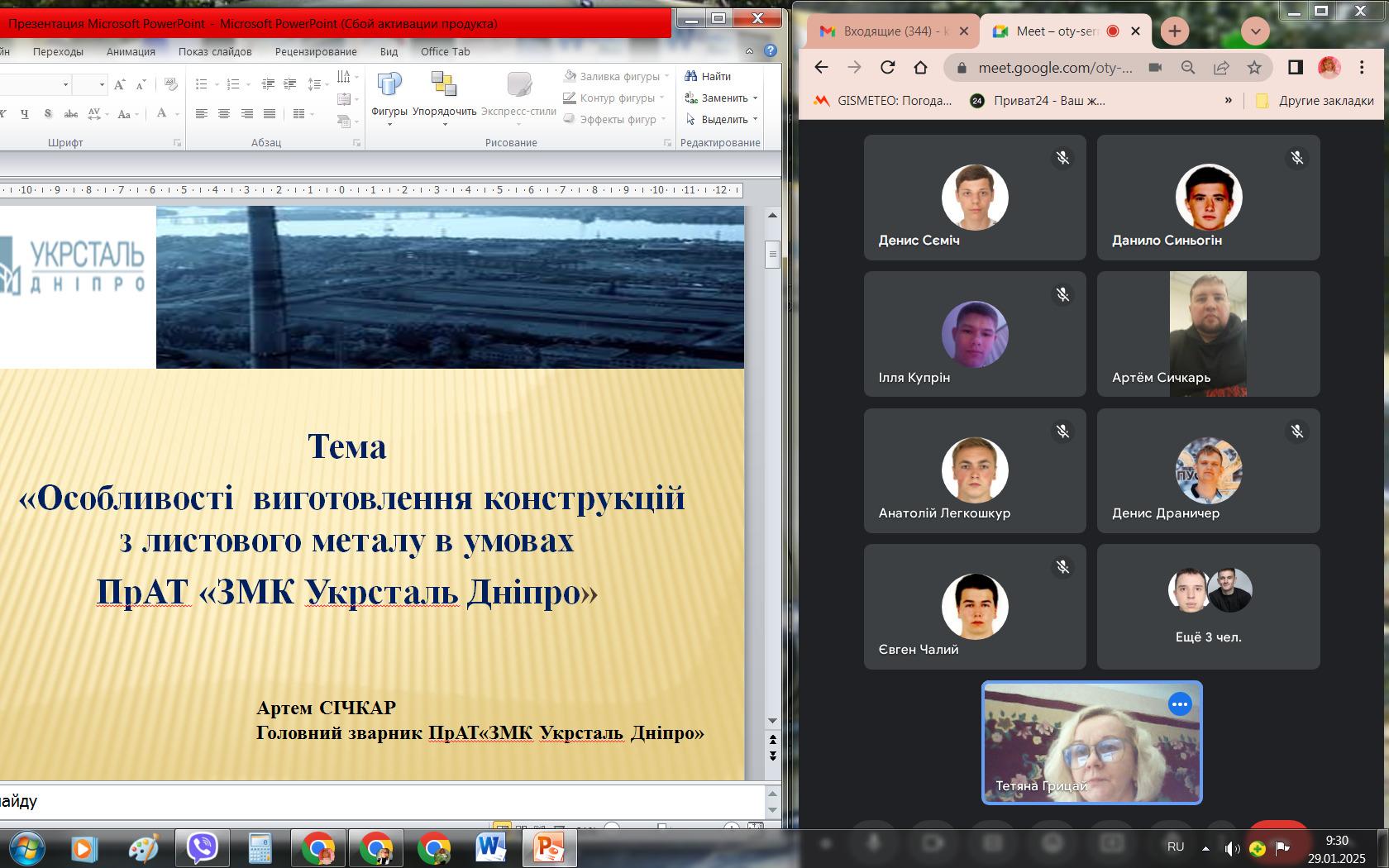Click the Найти find button
The height and width of the screenshot is (868, 1389).
point(709,76)
